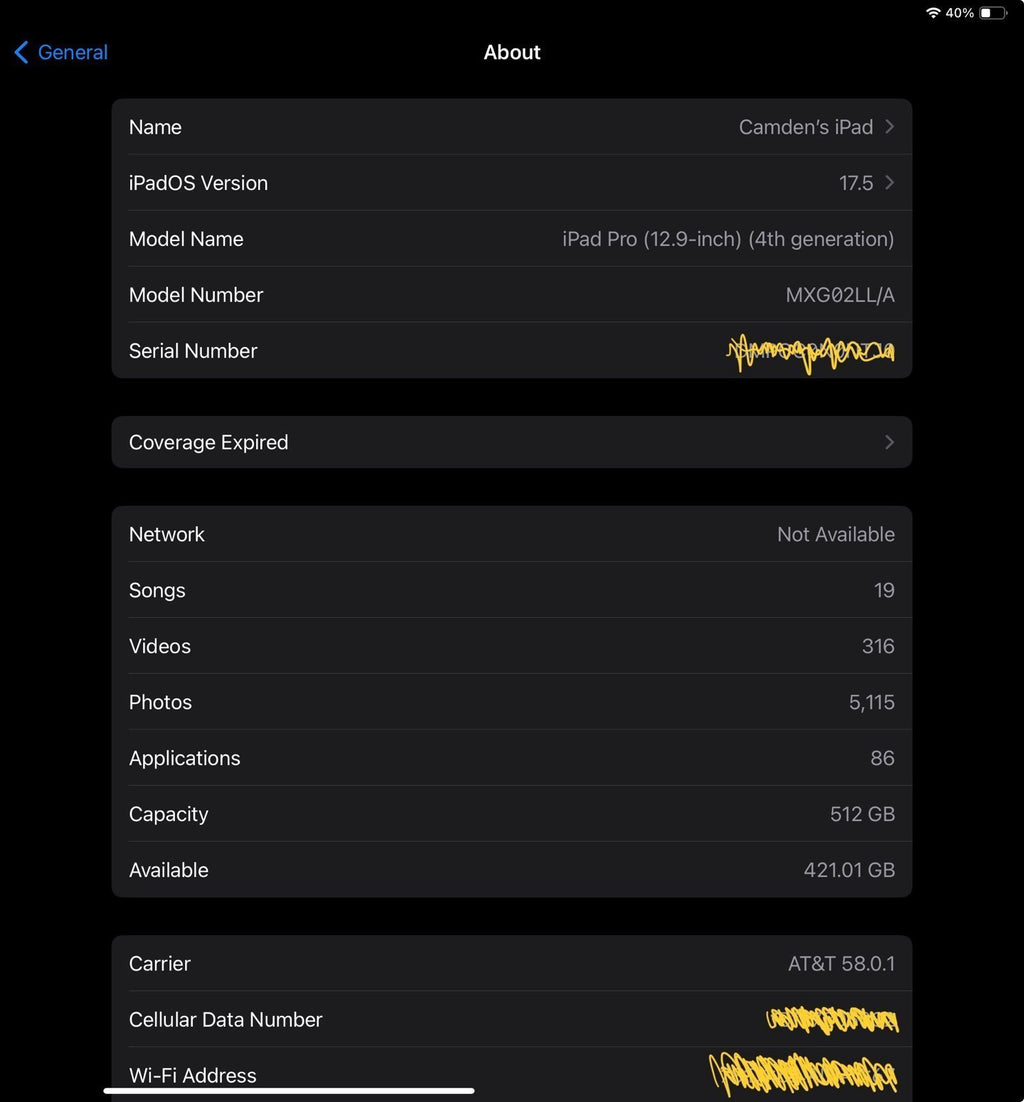Open Coverage Expired details via its chevron

pos(888,442)
